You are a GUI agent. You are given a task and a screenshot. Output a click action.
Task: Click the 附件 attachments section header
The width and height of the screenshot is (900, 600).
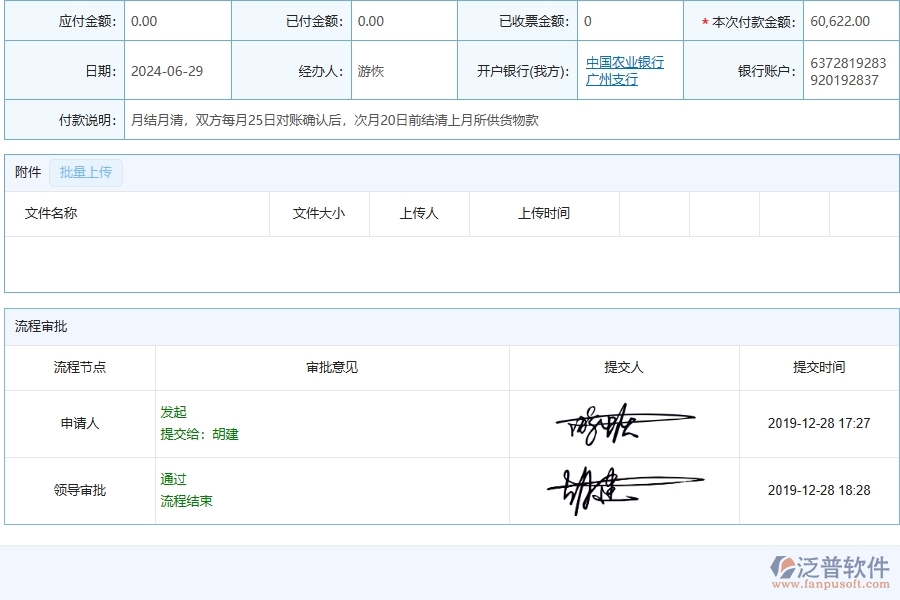tap(27, 171)
